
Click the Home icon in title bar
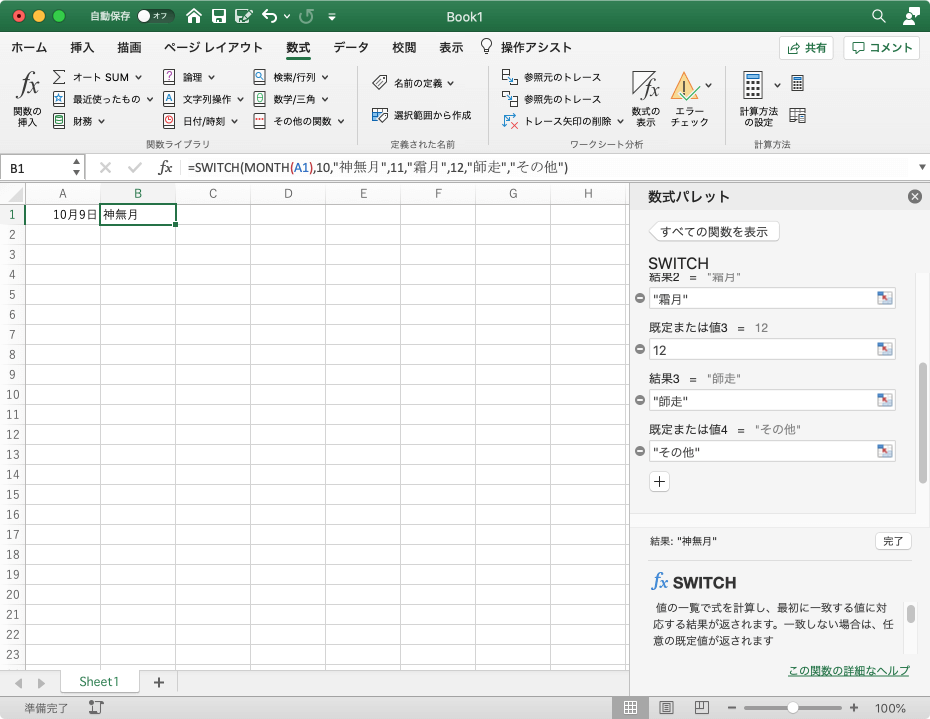pos(194,16)
